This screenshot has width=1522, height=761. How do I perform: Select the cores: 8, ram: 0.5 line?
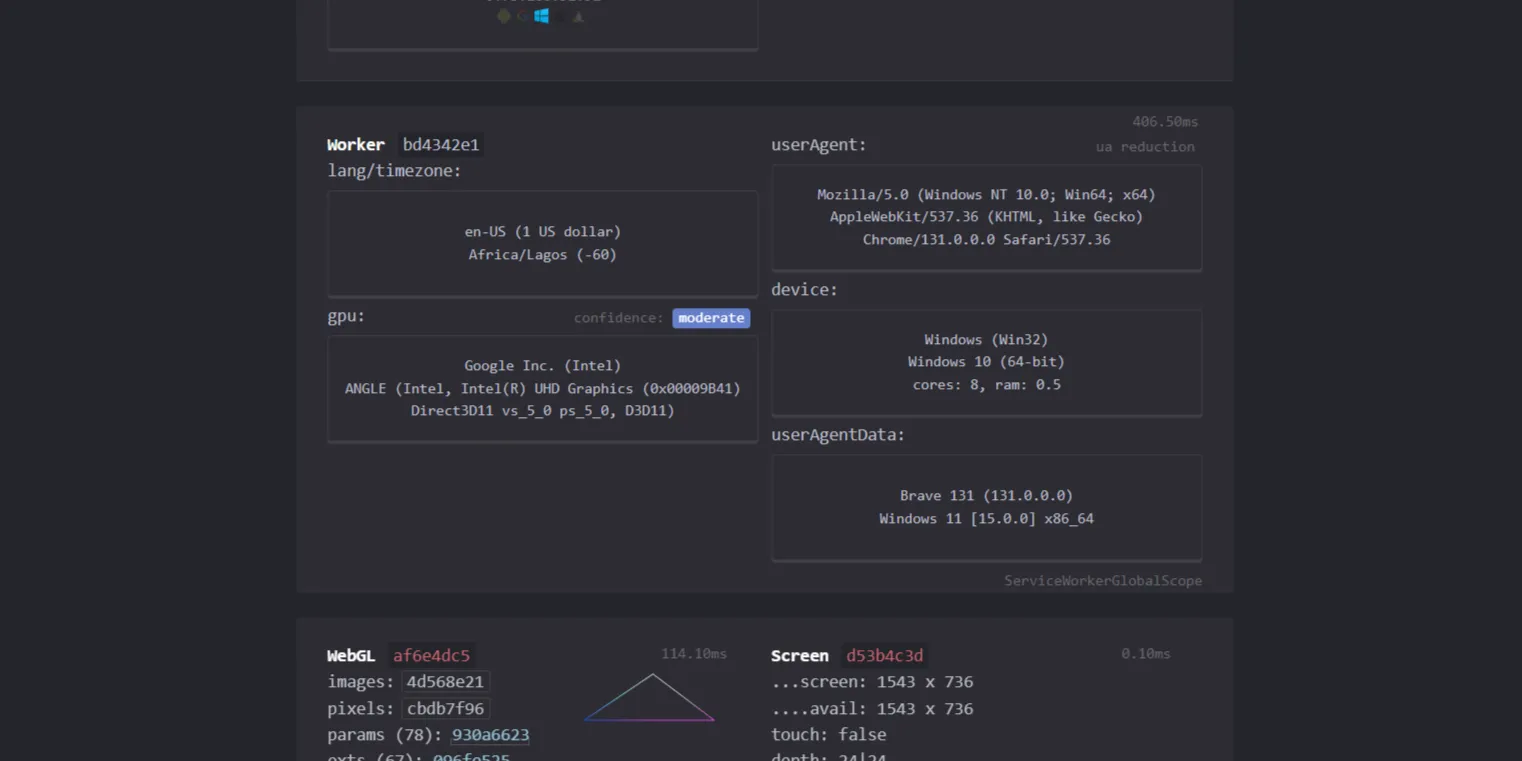point(986,385)
